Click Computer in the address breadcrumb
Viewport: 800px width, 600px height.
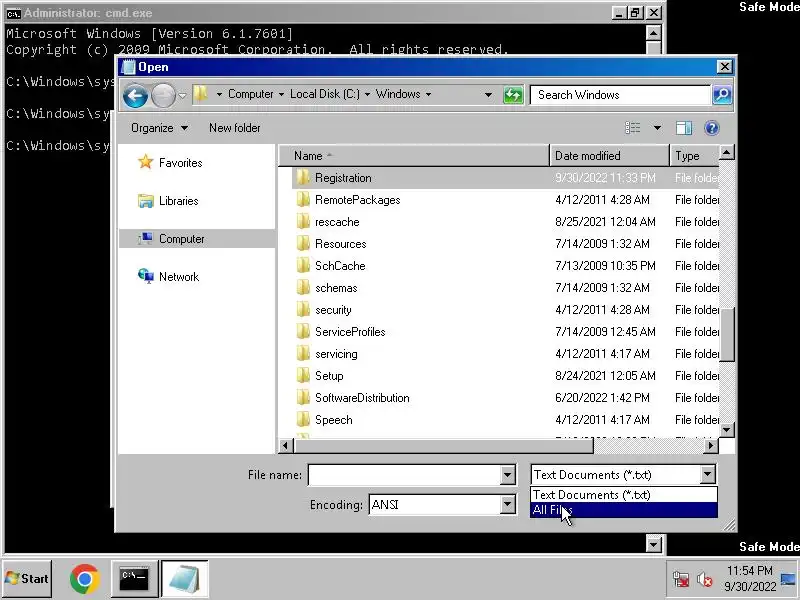tap(251, 94)
